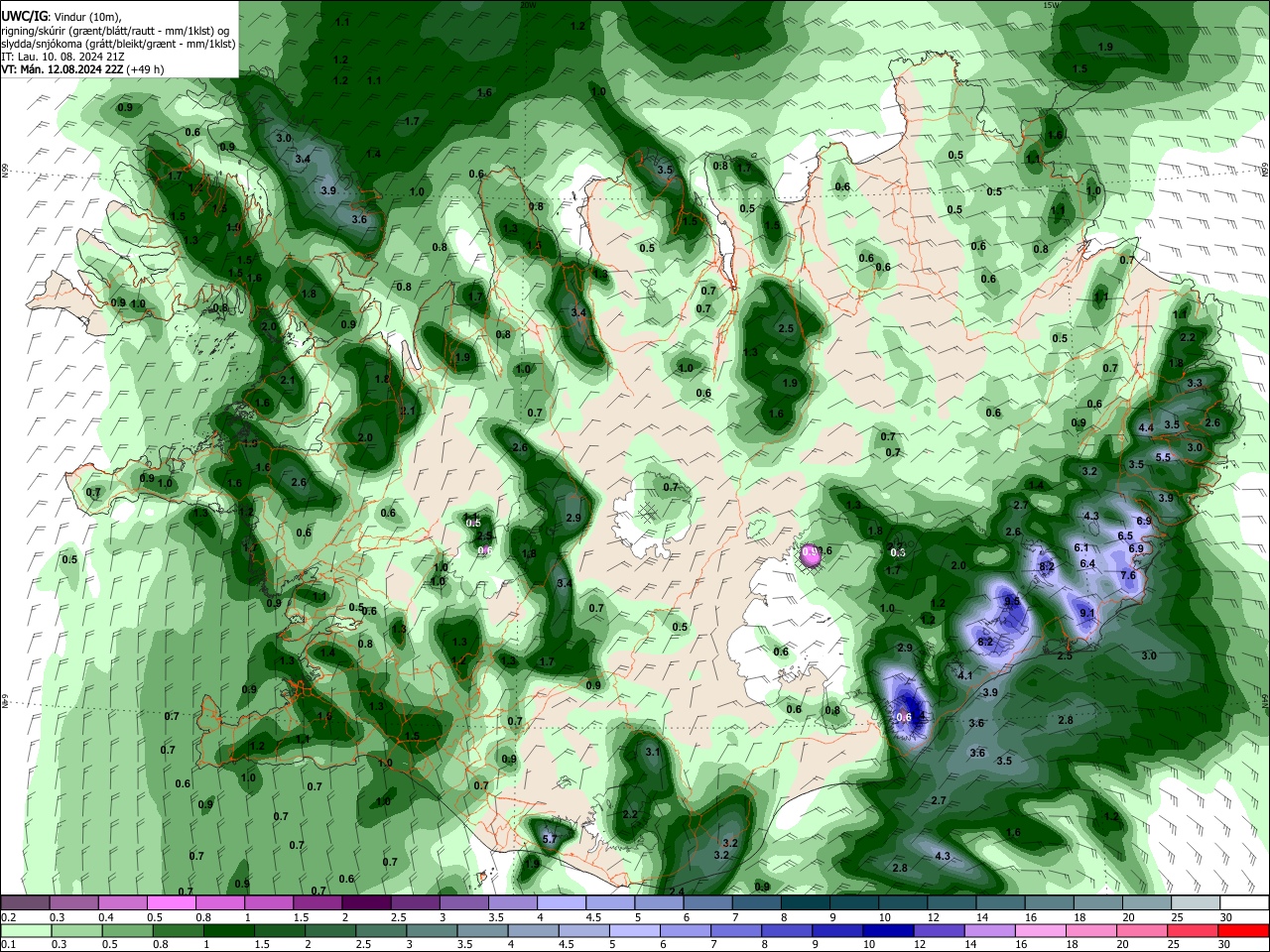Pick the white 30 swatch in upper legend row
Screen dimensions: 1270x952
point(1245,903)
